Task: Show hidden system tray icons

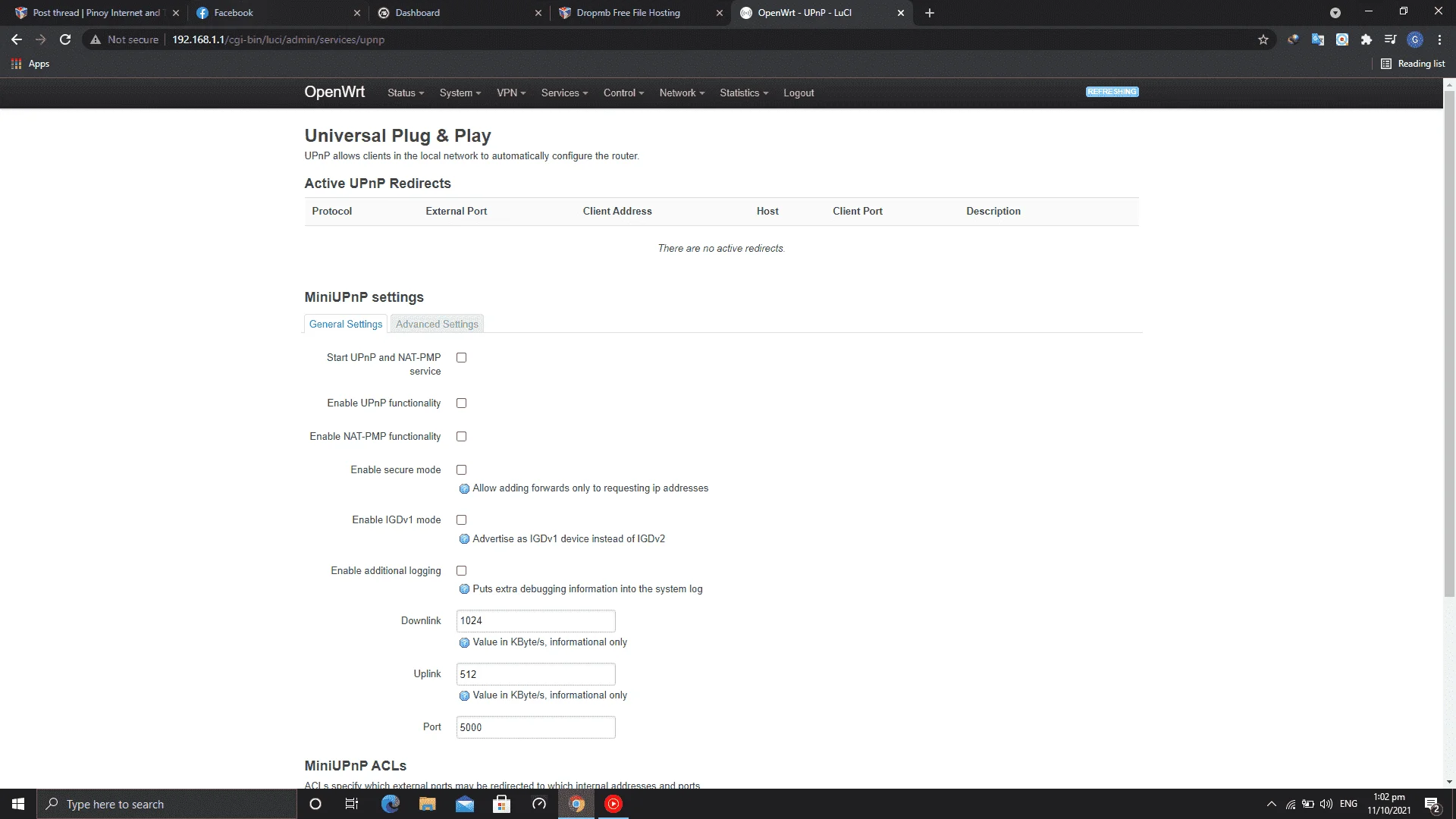Action: click(x=1272, y=804)
